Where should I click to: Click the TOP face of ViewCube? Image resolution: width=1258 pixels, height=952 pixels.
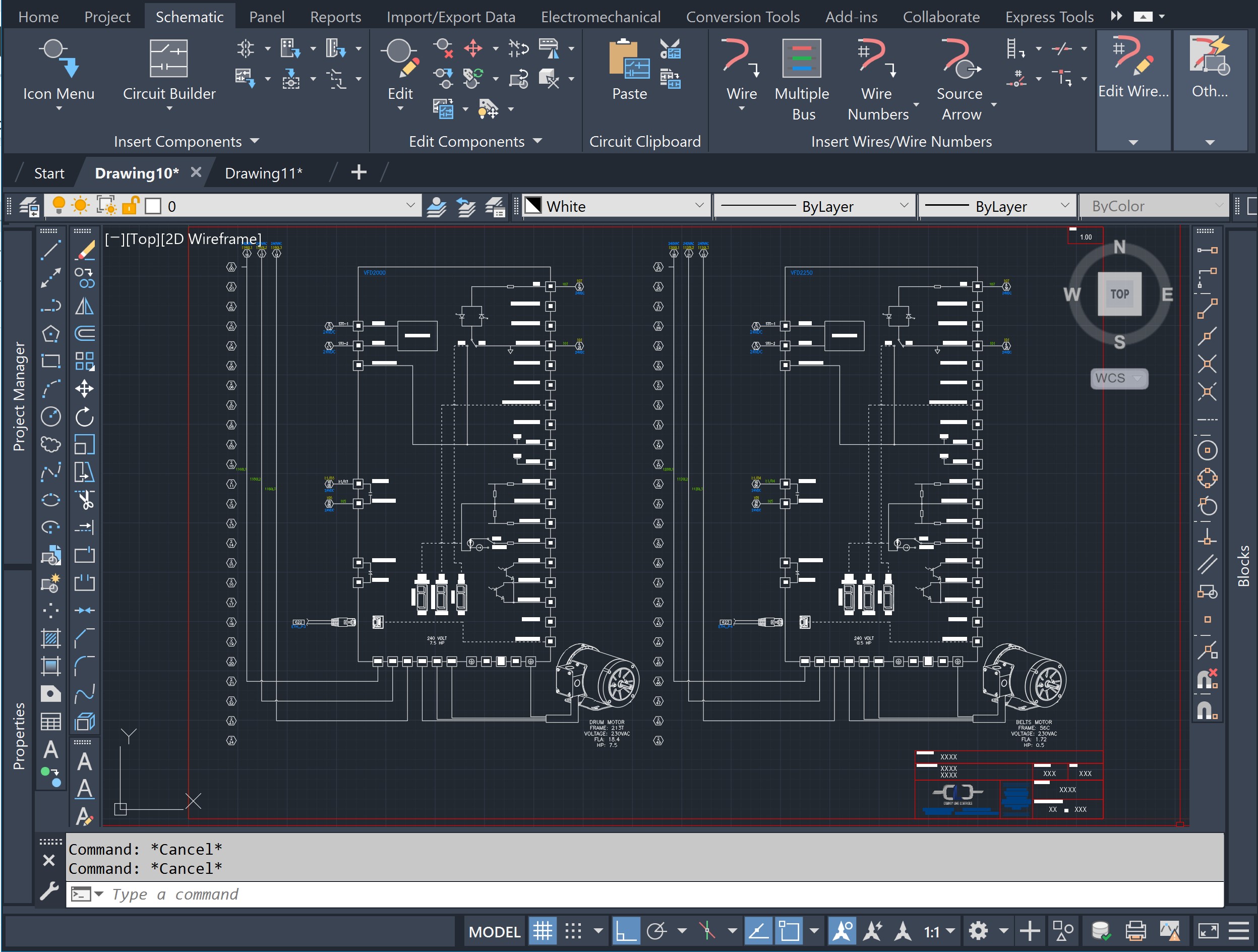click(1119, 294)
